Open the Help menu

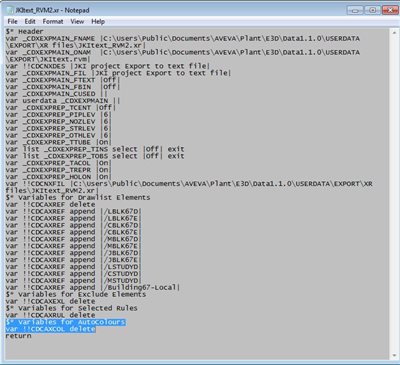coord(98,21)
